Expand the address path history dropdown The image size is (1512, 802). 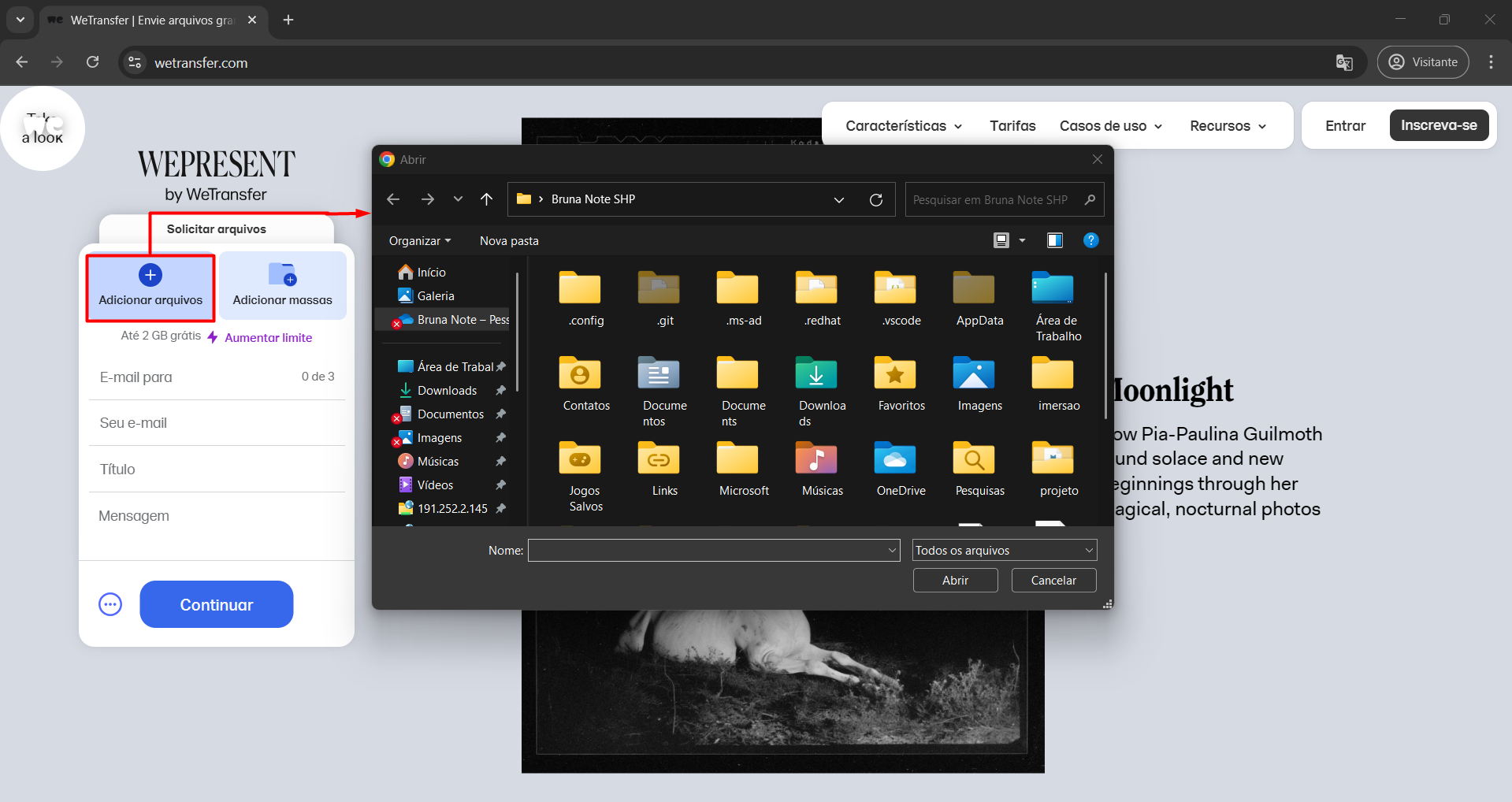tap(839, 200)
